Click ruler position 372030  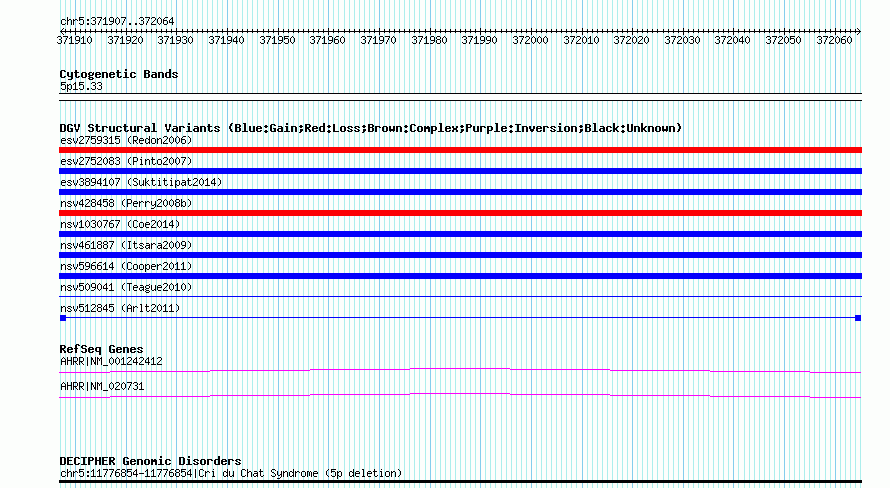pos(683,40)
